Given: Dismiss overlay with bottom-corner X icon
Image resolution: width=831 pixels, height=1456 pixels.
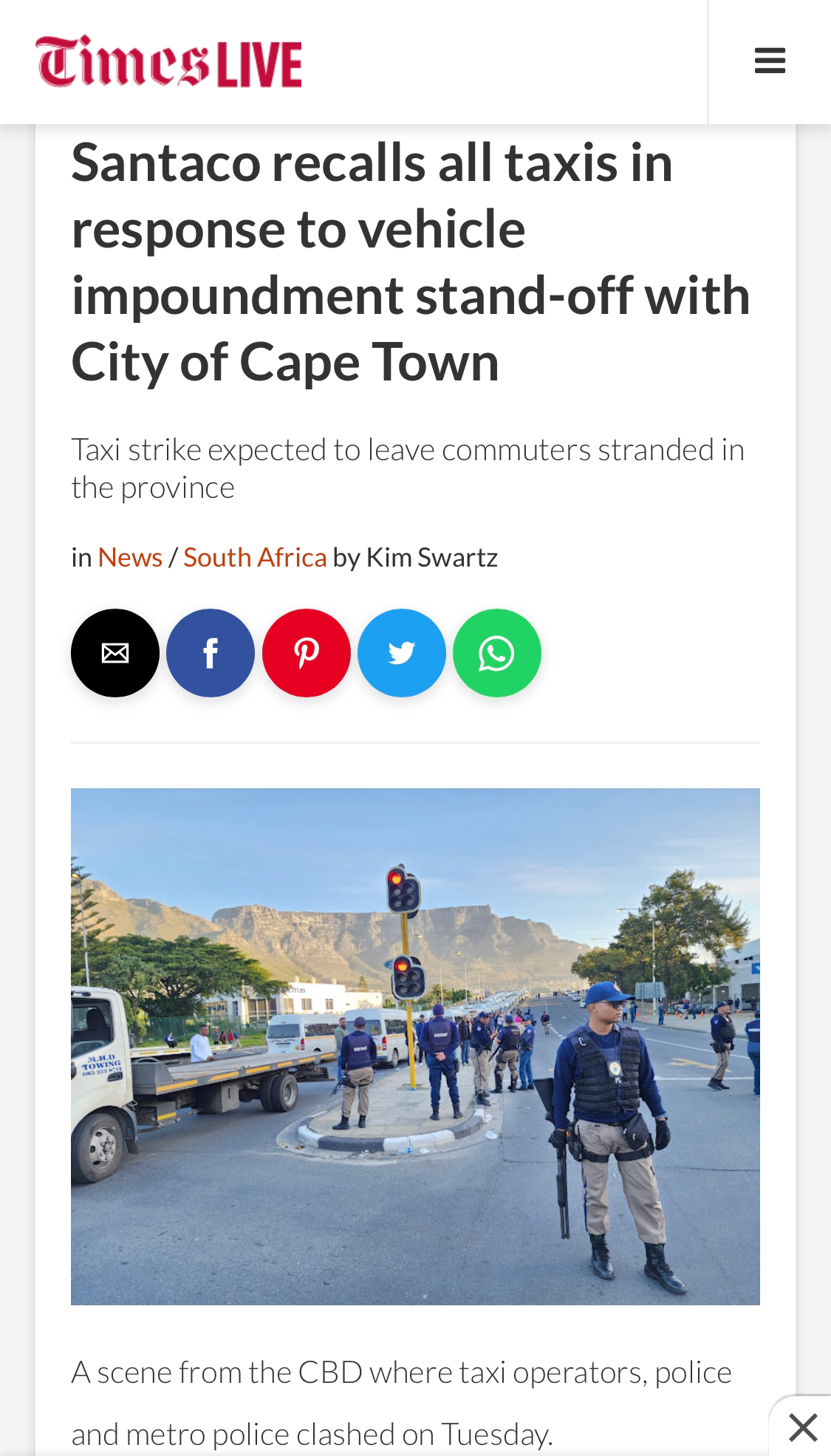Looking at the screenshot, I should tap(802, 1427).
